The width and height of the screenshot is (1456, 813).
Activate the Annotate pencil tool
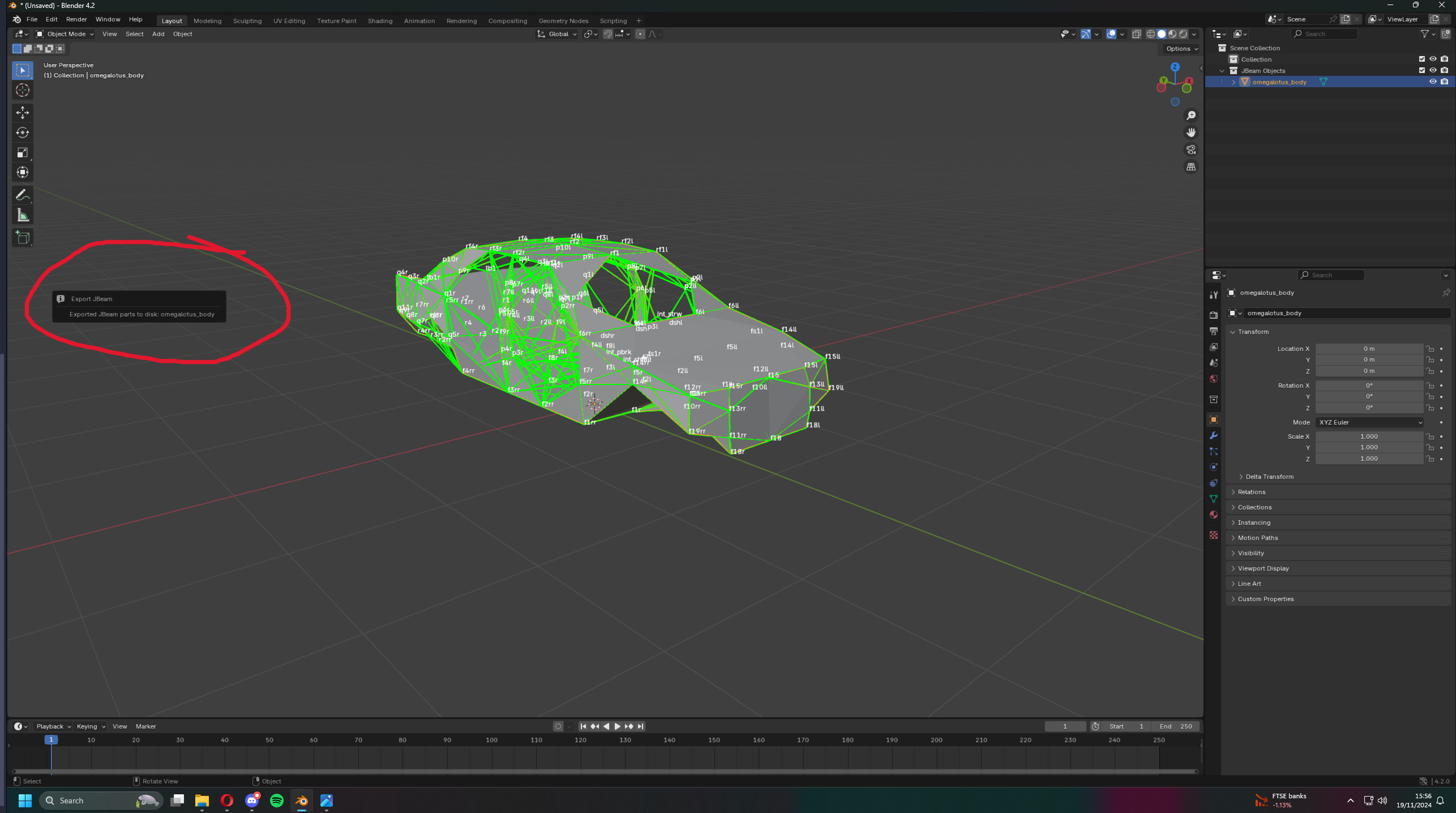23,195
